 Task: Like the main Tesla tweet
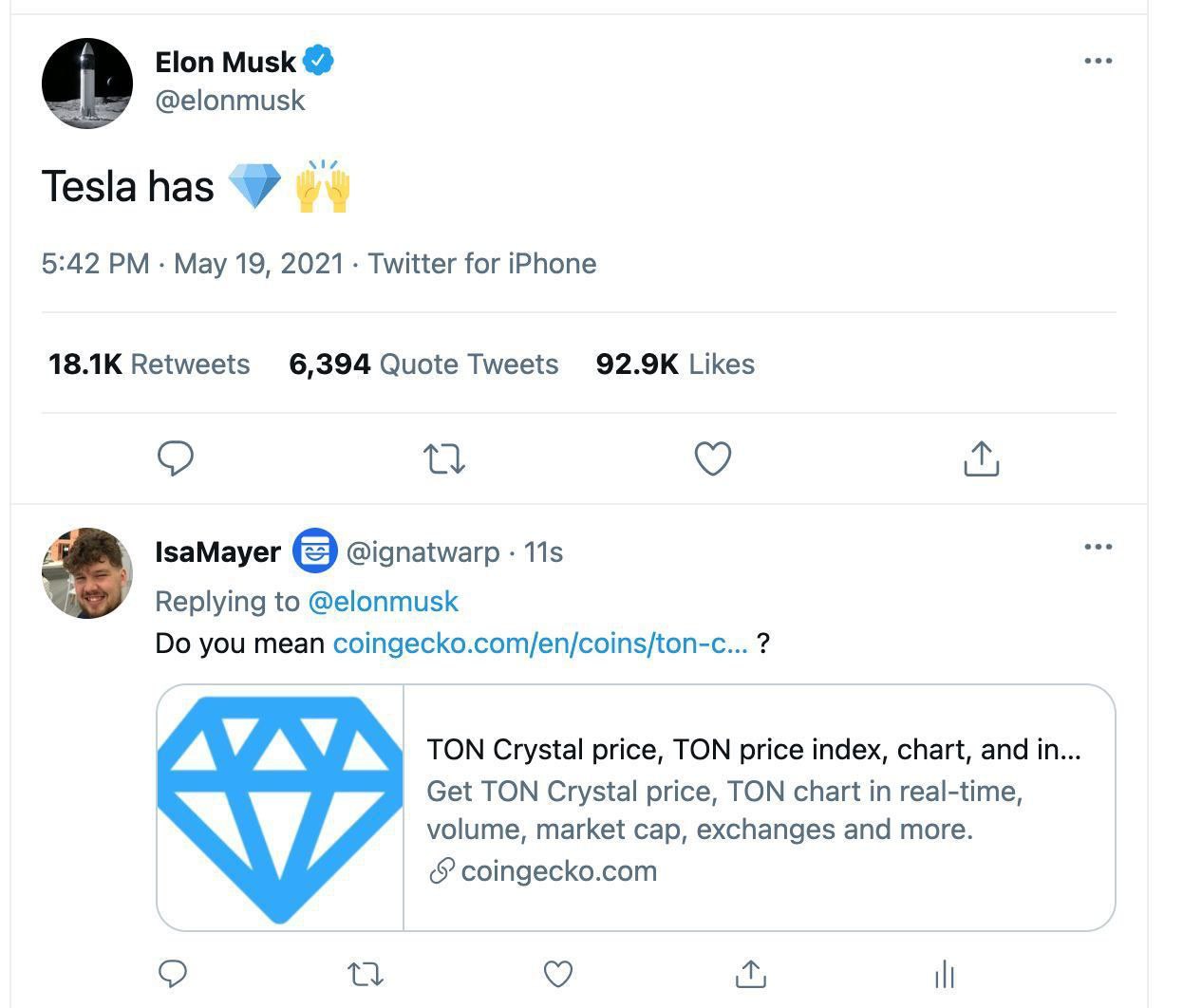(x=713, y=458)
